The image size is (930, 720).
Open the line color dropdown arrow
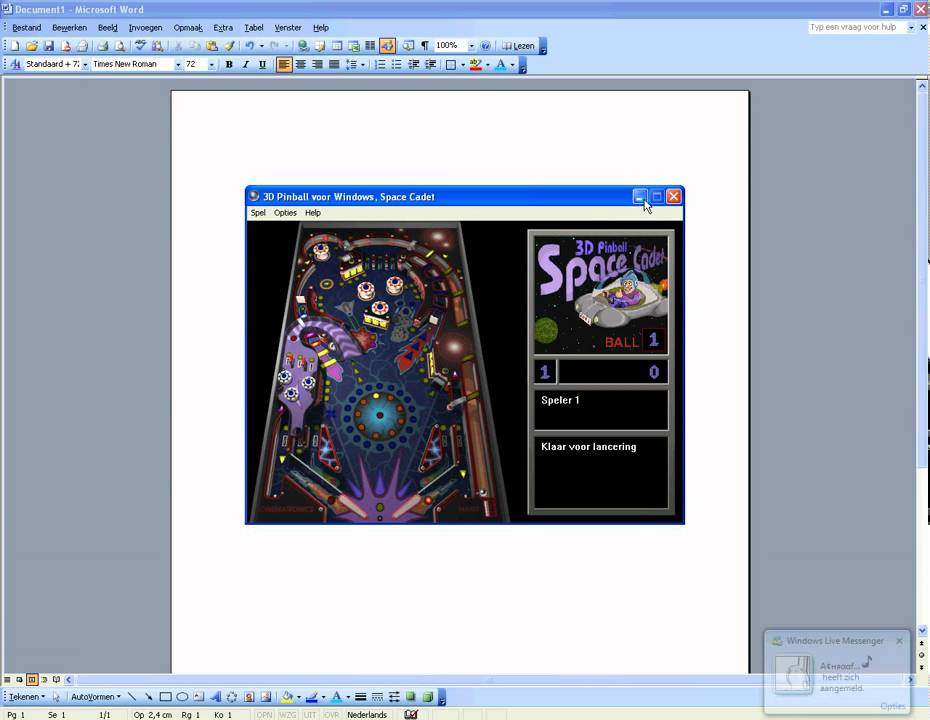[323, 697]
